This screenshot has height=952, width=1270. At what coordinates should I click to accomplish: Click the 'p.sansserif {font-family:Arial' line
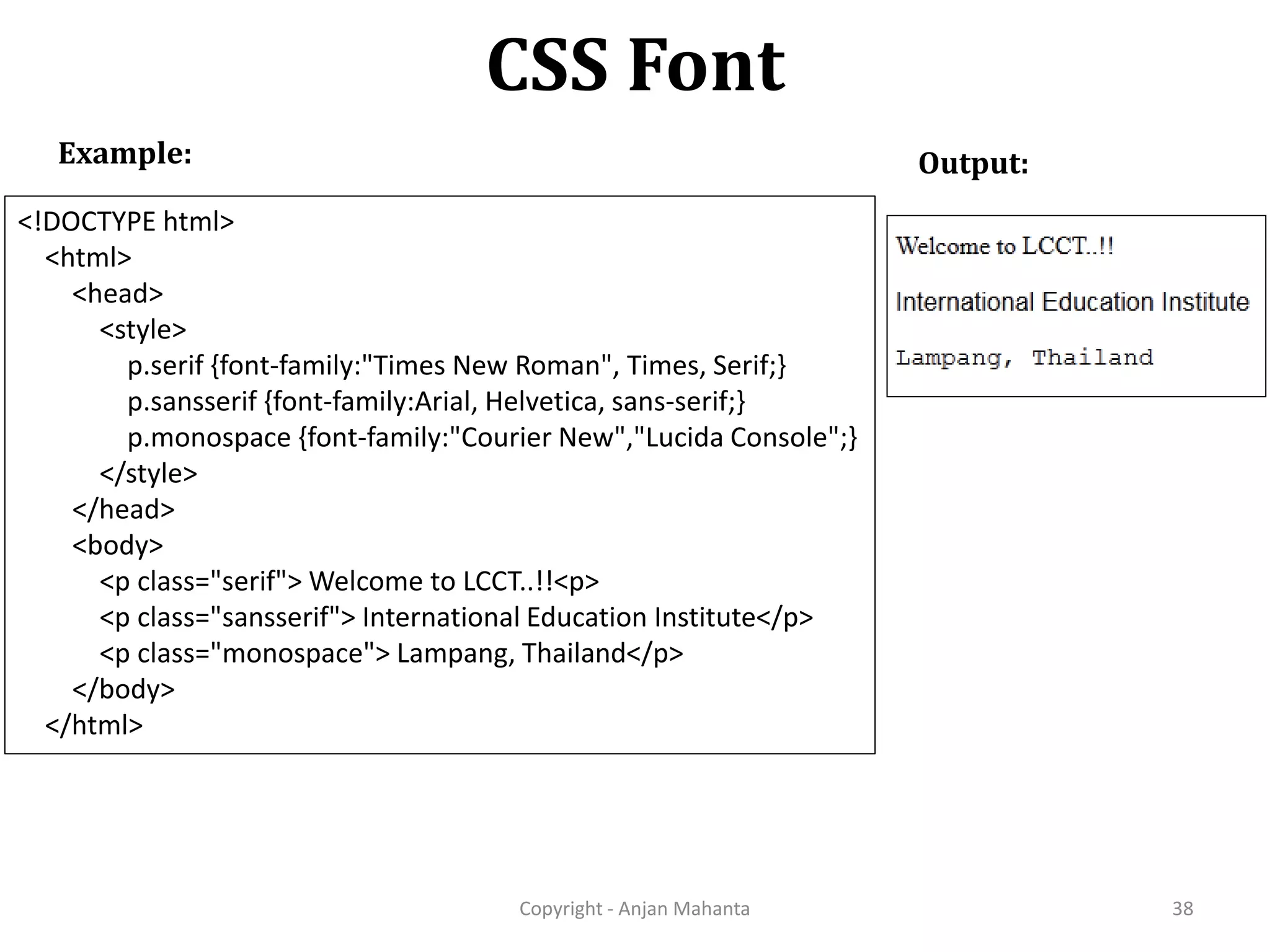[x=437, y=402]
